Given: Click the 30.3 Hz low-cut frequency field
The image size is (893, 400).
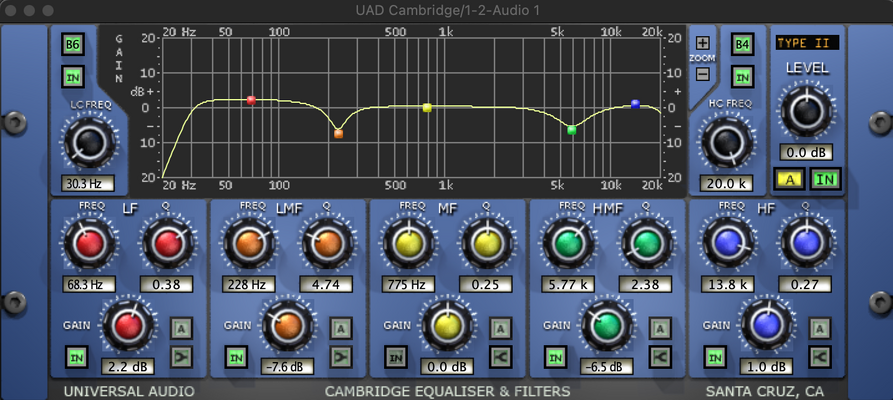Looking at the screenshot, I should pyautogui.click(x=88, y=183).
